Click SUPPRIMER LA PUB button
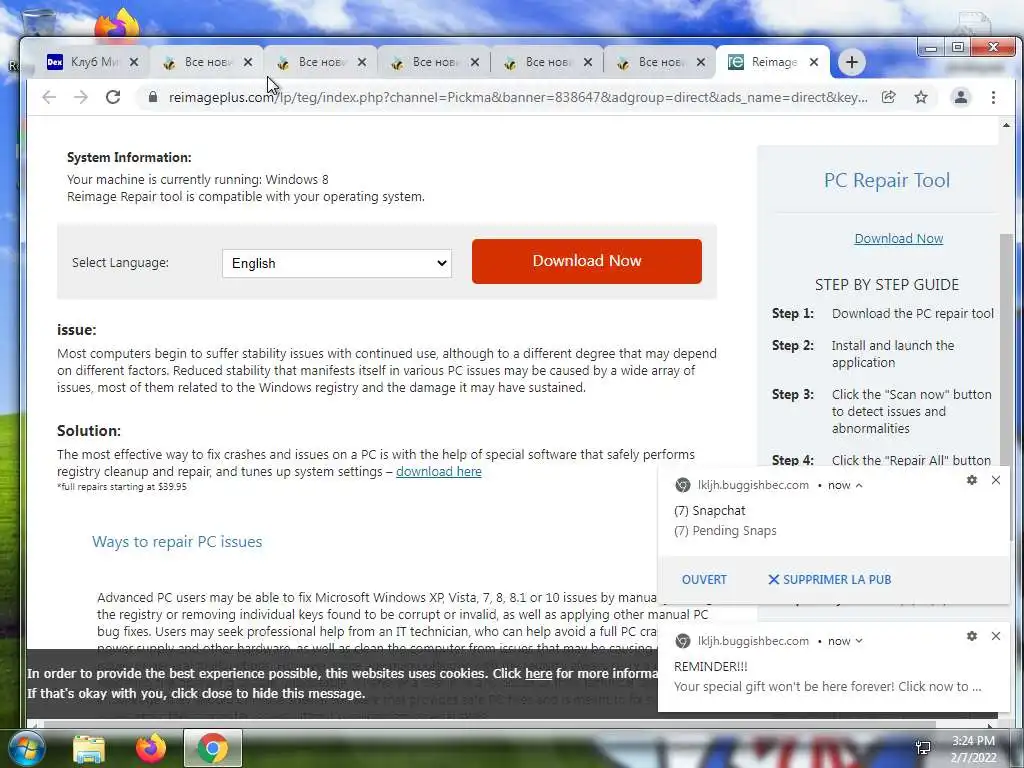This screenshot has height=768, width=1024. [829, 579]
